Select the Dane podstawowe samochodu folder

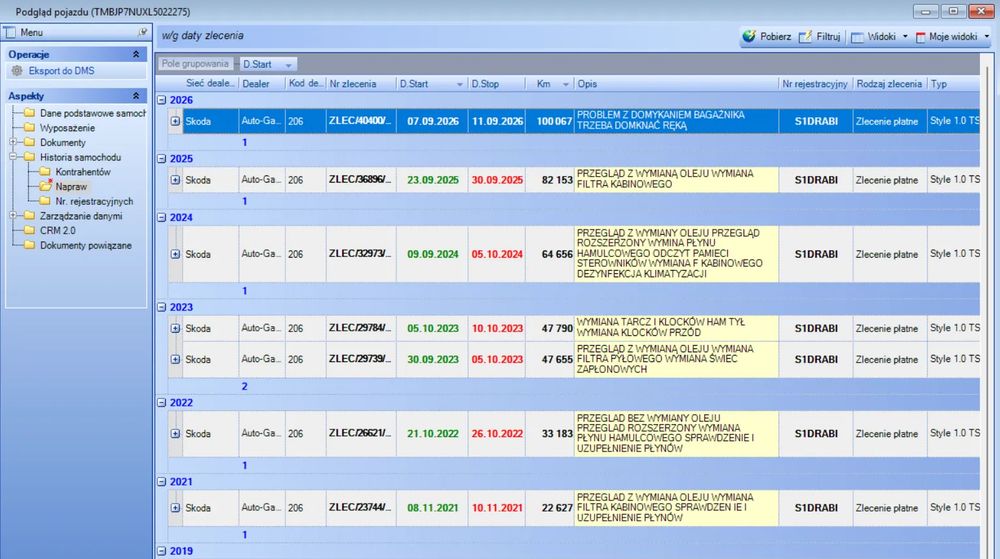point(29,113)
